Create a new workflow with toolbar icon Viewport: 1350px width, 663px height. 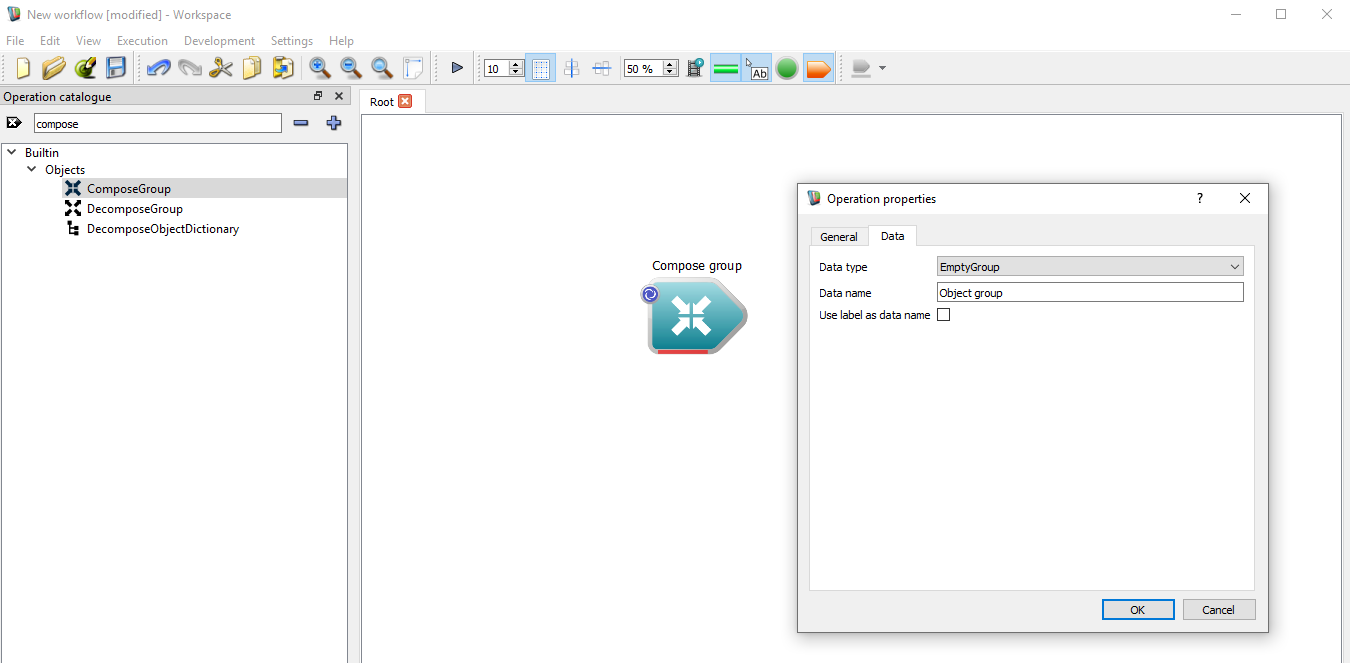[23, 68]
